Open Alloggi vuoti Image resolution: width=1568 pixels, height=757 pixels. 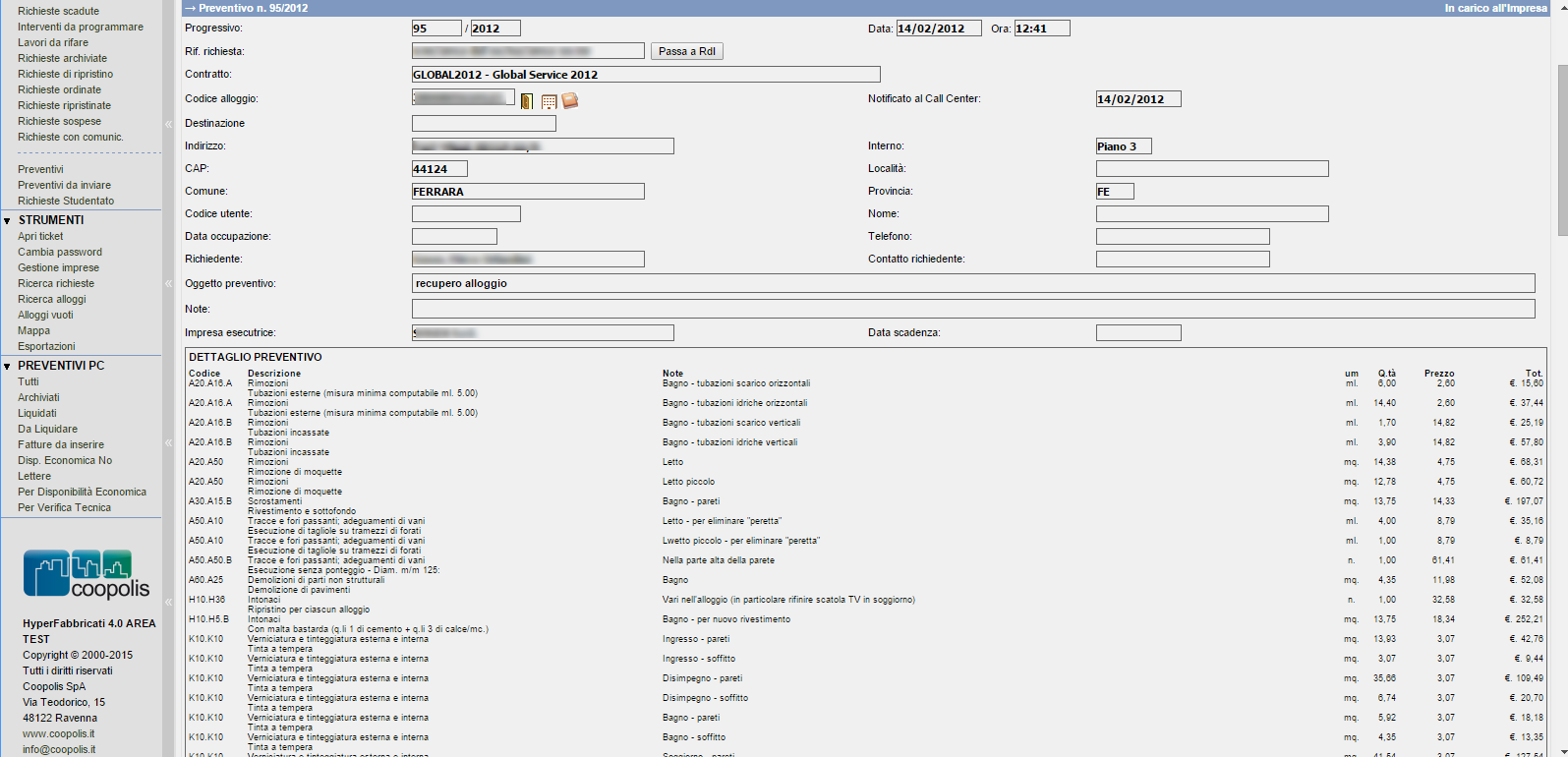tap(45, 315)
